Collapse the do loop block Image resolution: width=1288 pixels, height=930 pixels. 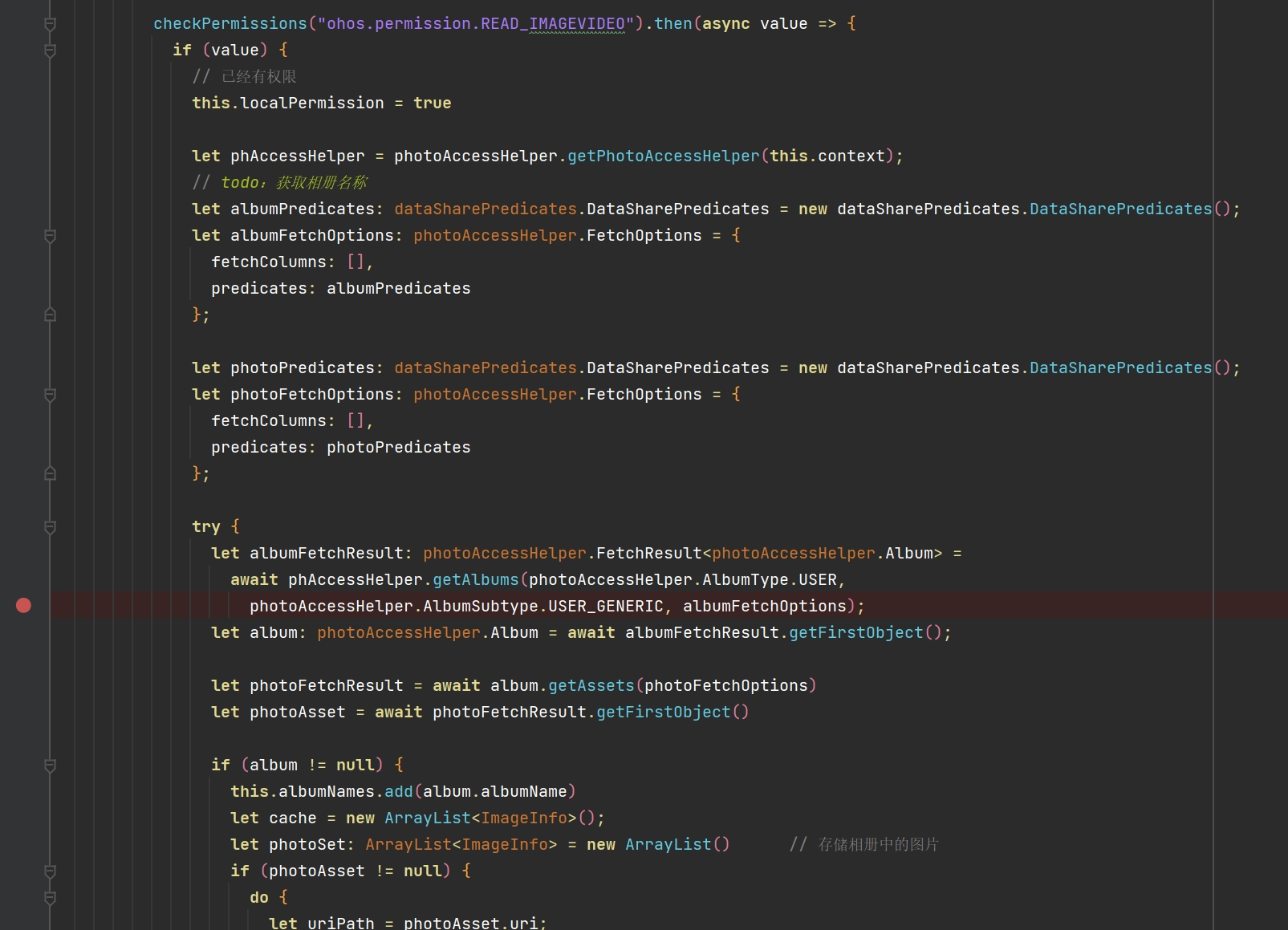(50, 898)
